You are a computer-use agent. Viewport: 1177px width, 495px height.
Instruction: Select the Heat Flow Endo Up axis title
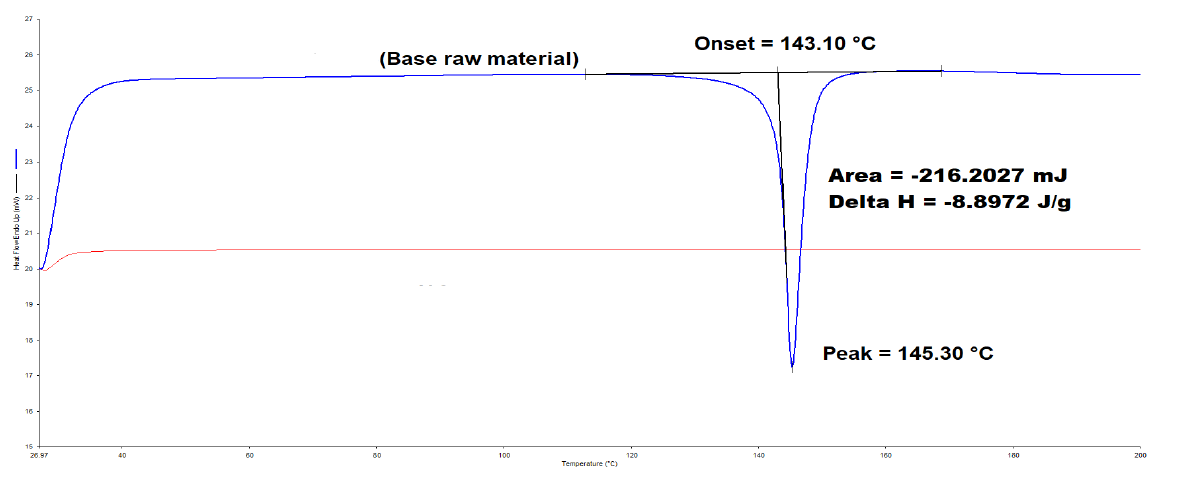16,235
